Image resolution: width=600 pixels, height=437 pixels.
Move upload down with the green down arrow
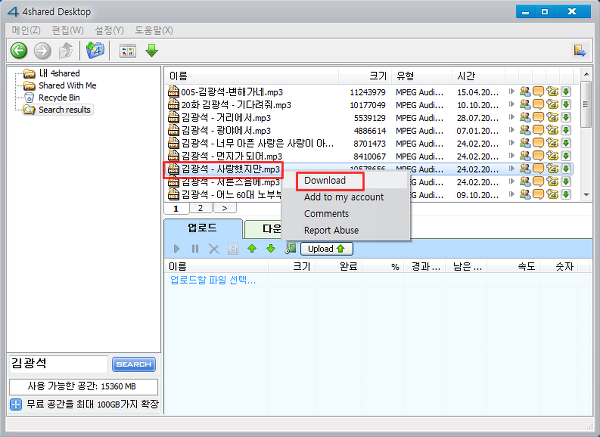pyautogui.click(x=271, y=249)
